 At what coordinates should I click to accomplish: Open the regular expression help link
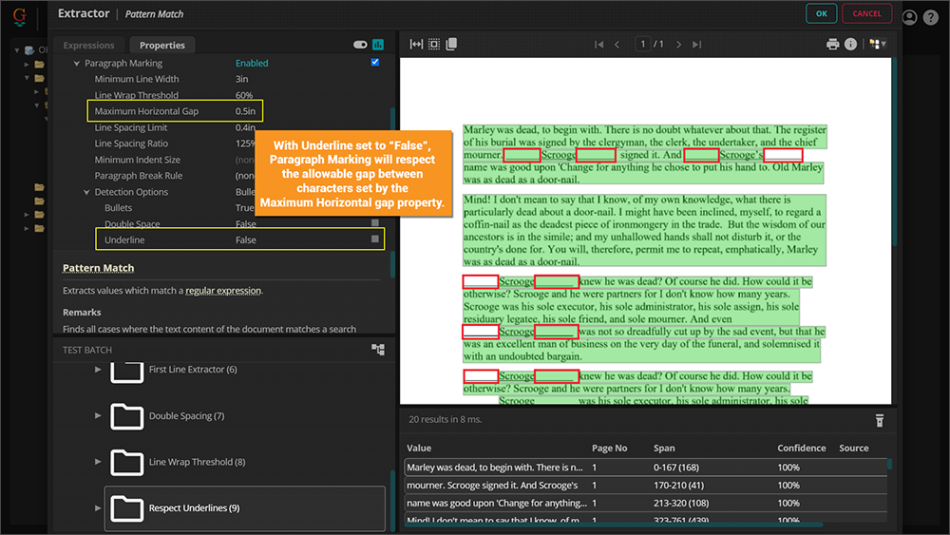[x=223, y=291]
